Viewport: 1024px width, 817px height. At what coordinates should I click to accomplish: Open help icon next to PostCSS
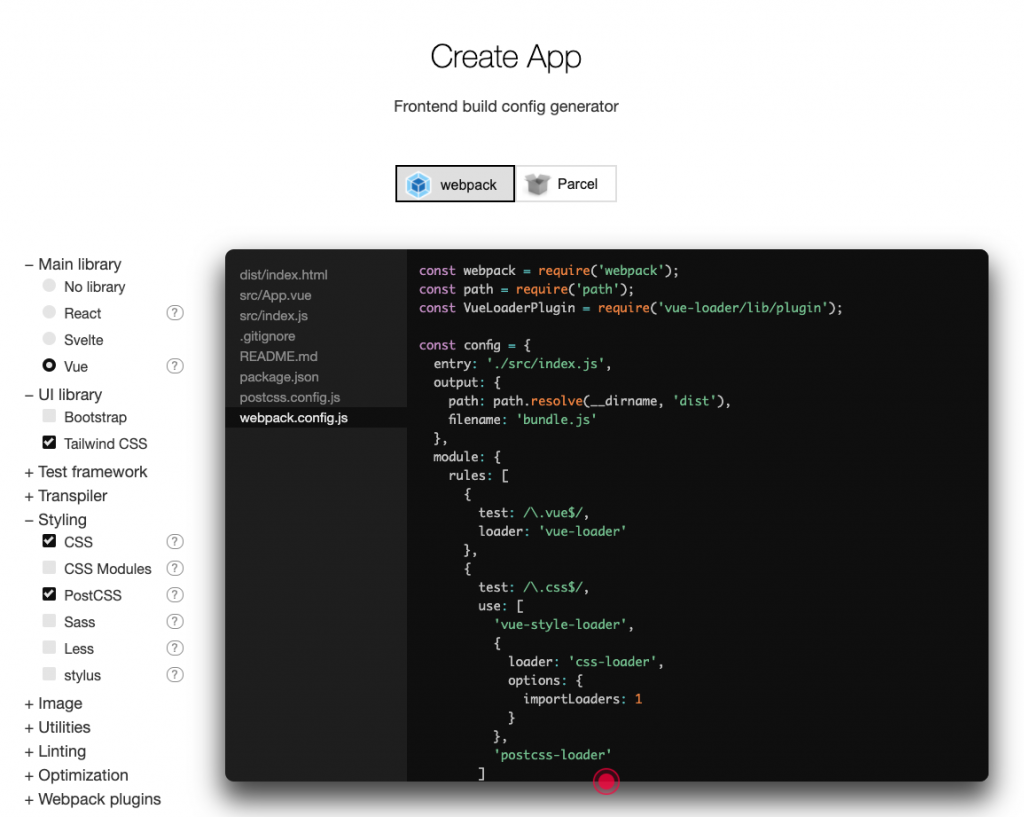[174, 595]
